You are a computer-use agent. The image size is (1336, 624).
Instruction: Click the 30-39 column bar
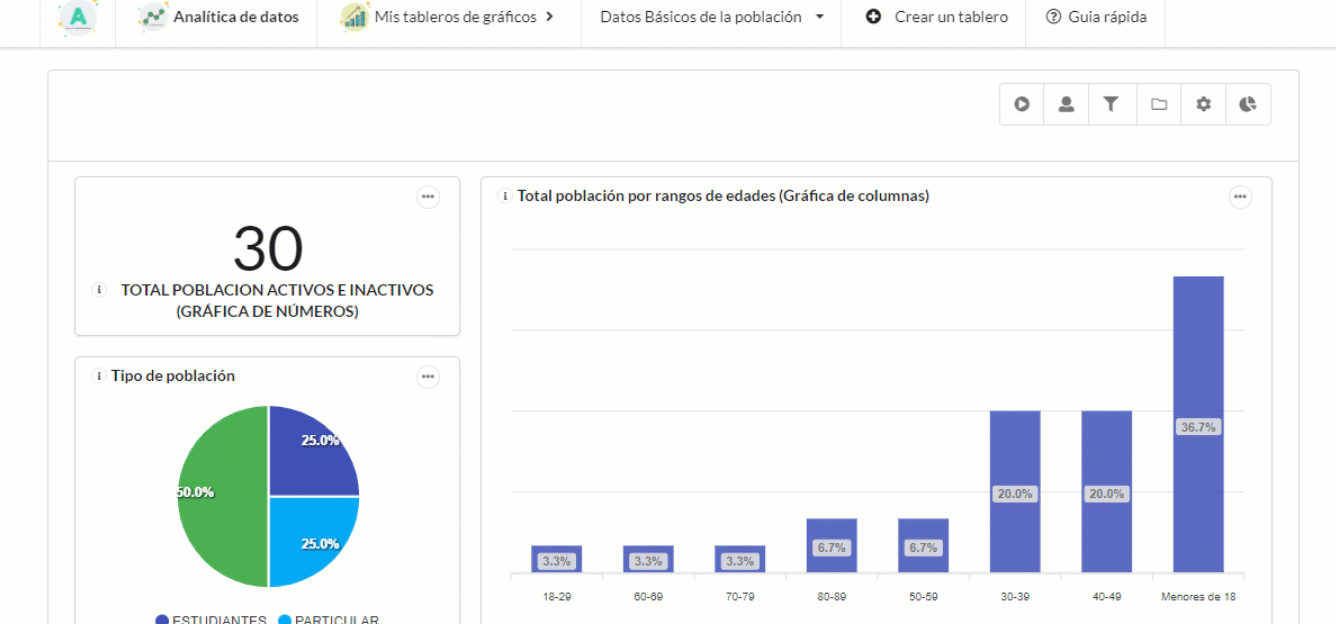pyautogui.click(x=1015, y=492)
